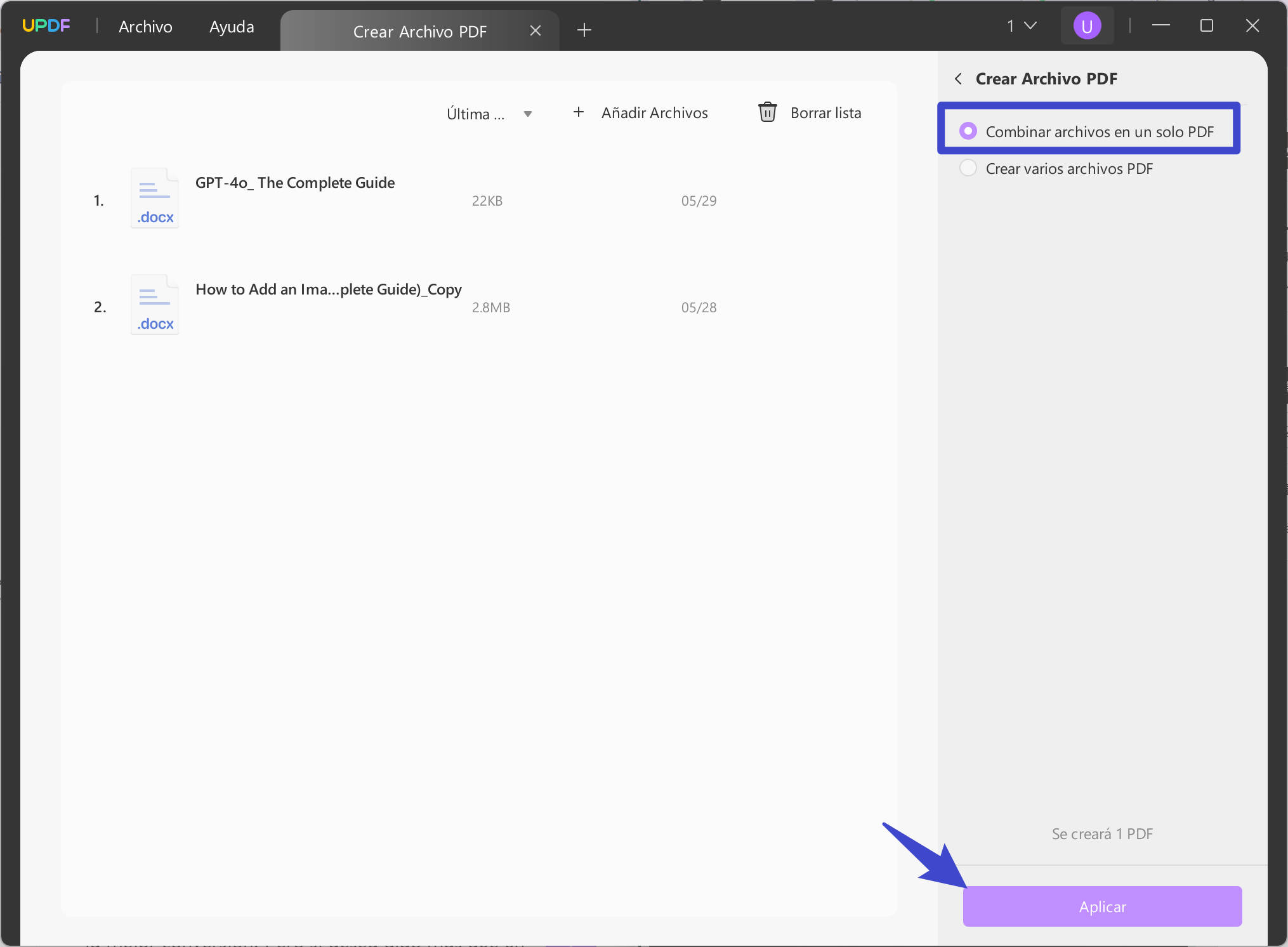Open new tab with plus icon

point(584,30)
